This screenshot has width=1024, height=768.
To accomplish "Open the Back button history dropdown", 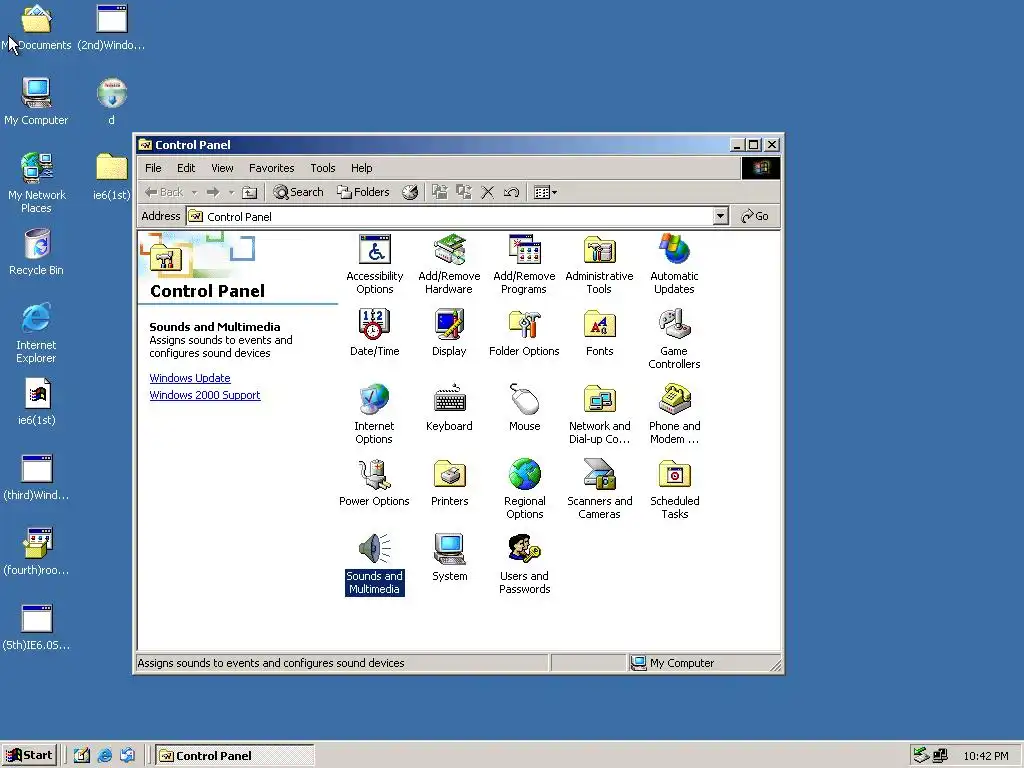I will point(195,193).
